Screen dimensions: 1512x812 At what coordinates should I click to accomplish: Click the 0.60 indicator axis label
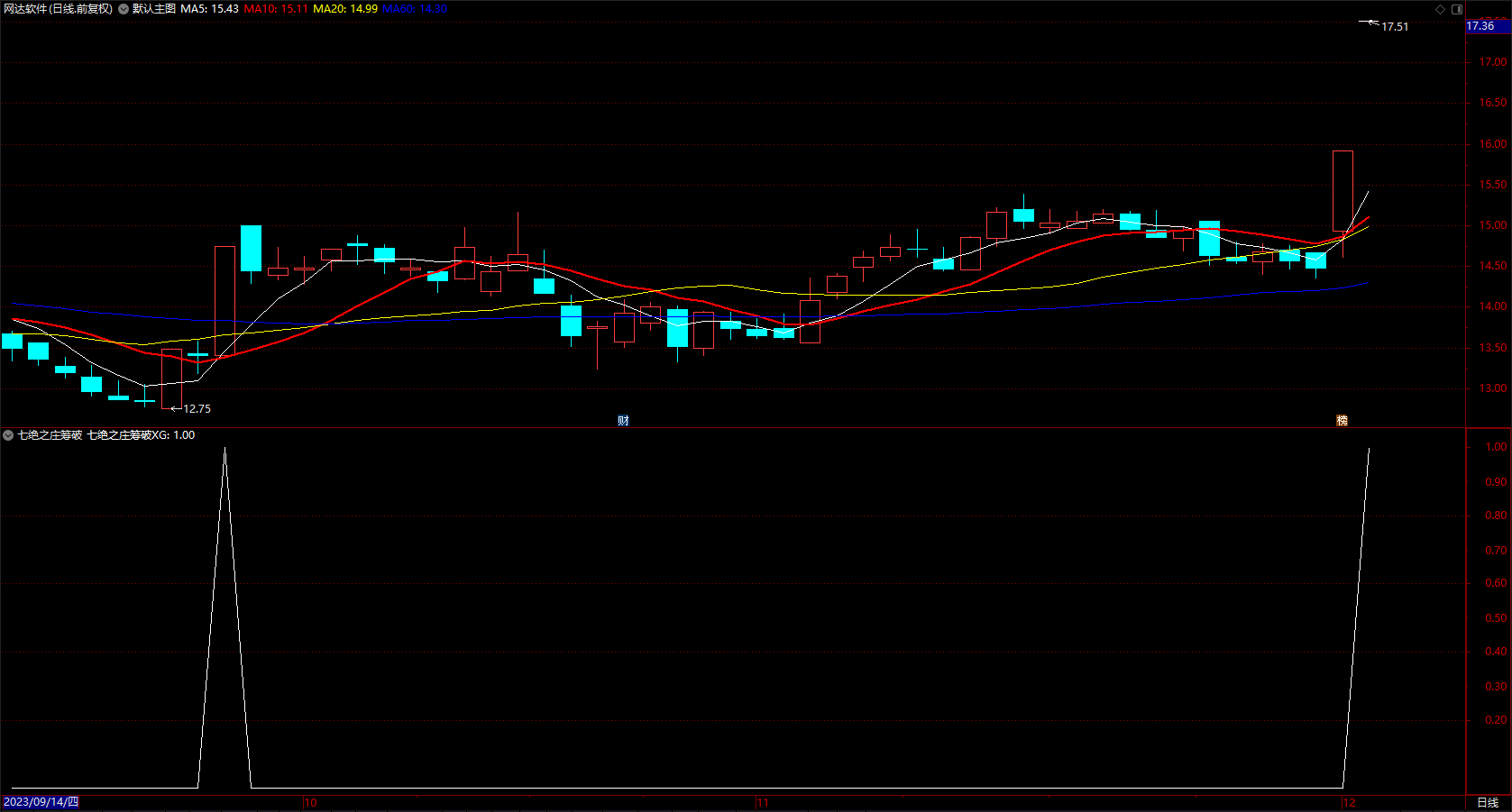click(1497, 583)
